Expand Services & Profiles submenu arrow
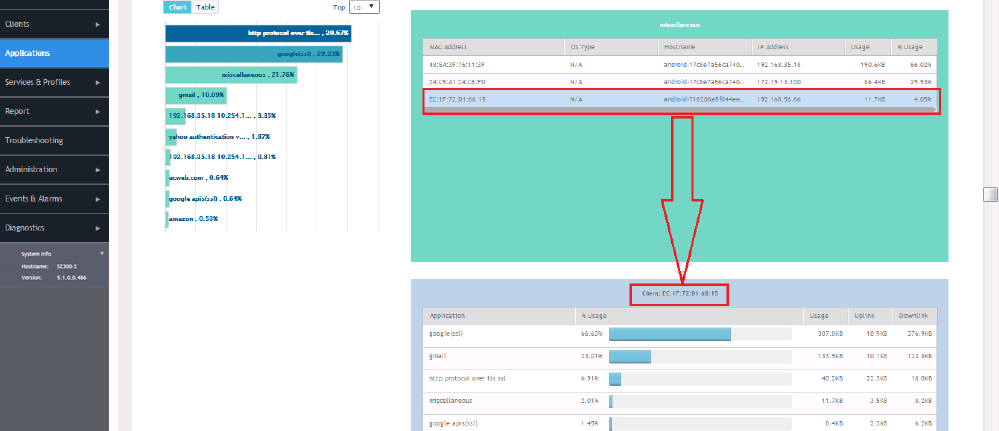Viewport: 999px width, 431px height. pos(98,82)
